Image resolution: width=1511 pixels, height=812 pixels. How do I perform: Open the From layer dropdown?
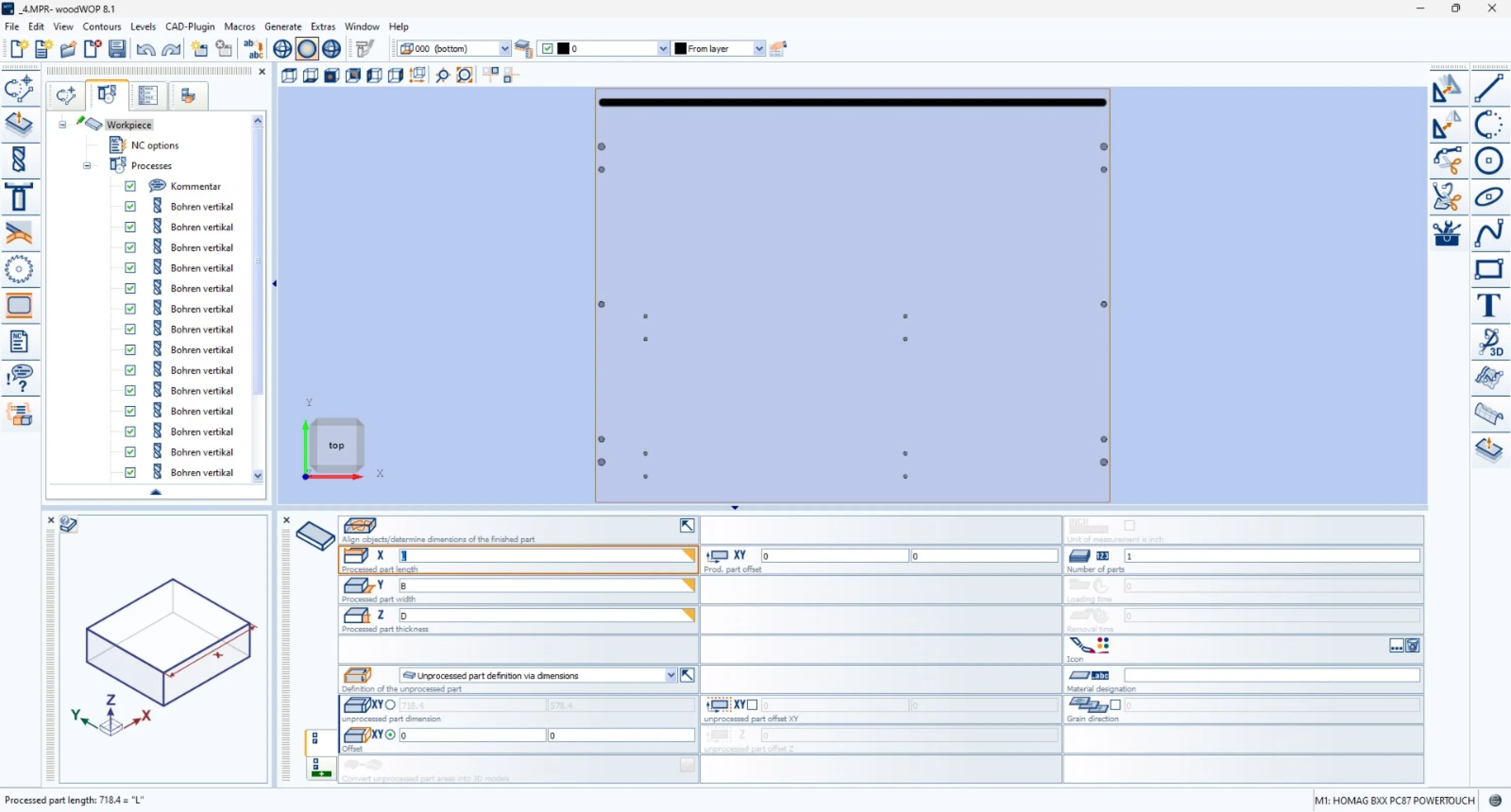coord(759,48)
